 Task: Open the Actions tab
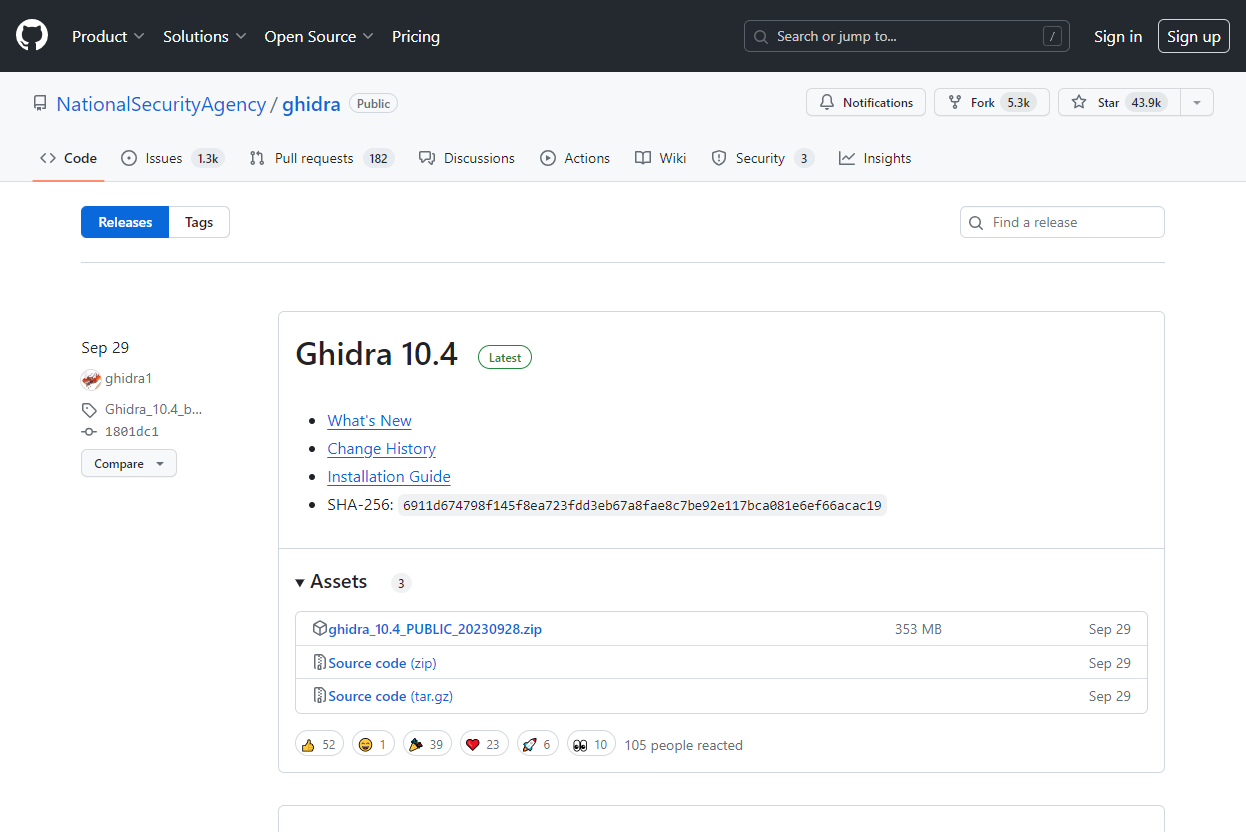click(575, 158)
